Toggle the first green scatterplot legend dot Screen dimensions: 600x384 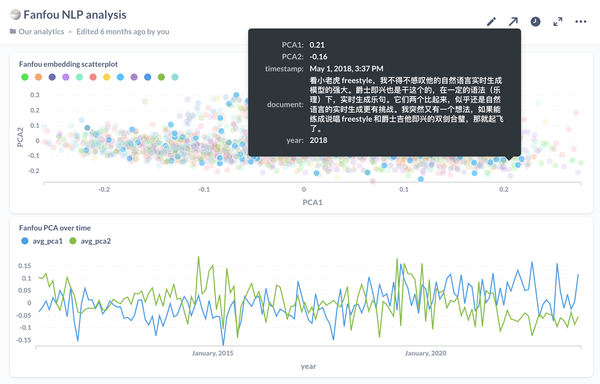tap(25, 77)
